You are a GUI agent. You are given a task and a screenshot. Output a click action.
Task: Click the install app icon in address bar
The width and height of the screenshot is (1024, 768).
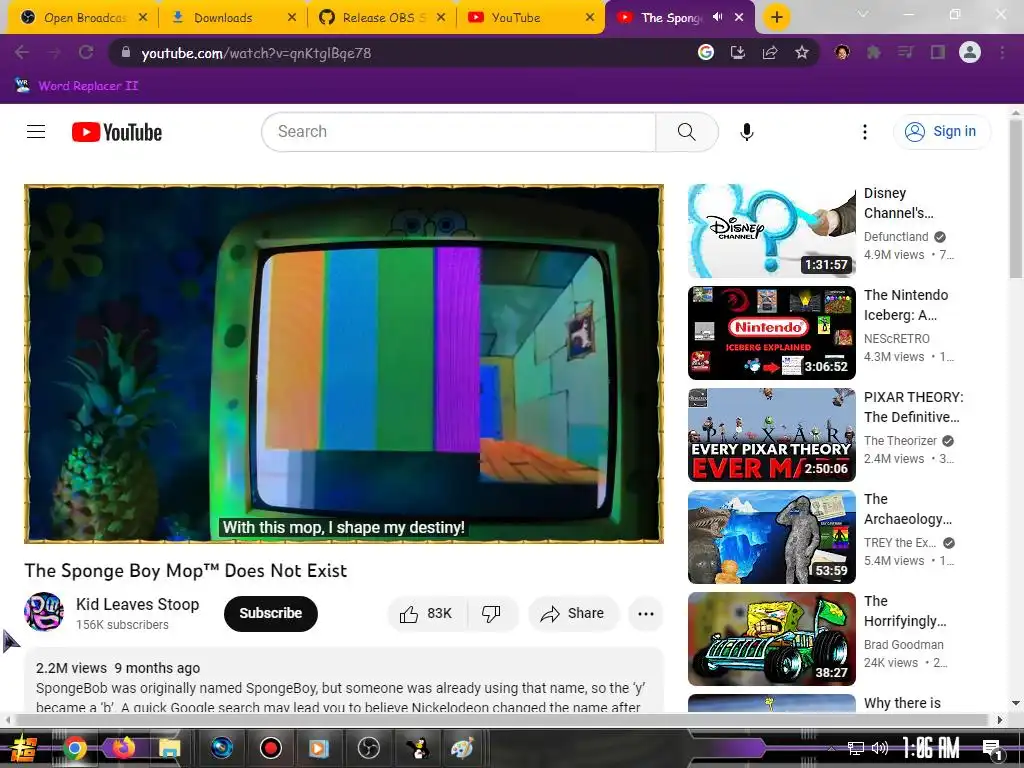[738, 53]
